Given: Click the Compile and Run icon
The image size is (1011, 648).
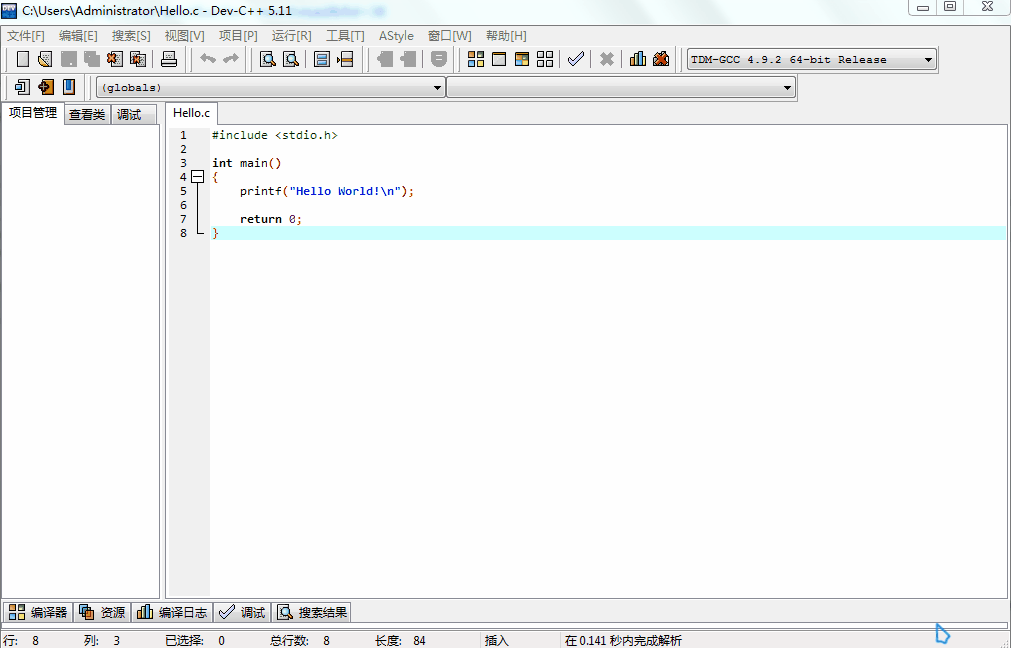Looking at the screenshot, I should pyautogui.click(x=522, y=59).
